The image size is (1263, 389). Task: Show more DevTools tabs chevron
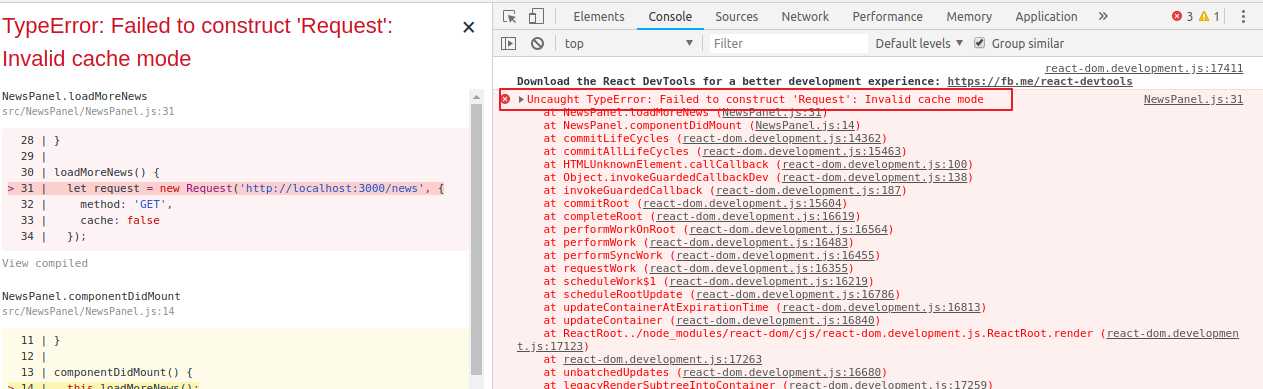pyautogui.click(x=1103, y=16)
